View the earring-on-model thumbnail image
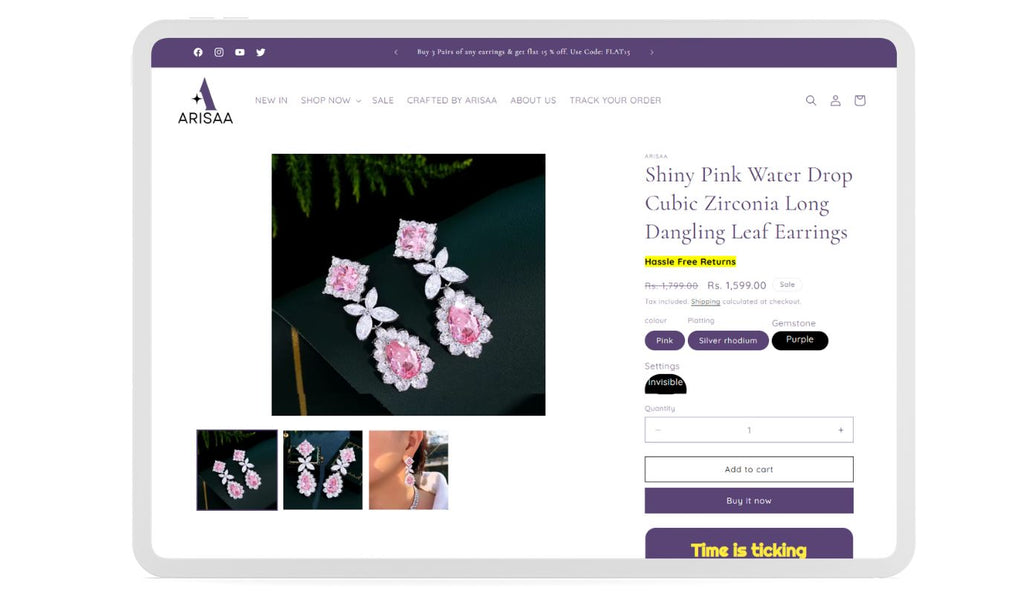The width and height of the screenshot is (1024, 603). (x=409, y=470)
